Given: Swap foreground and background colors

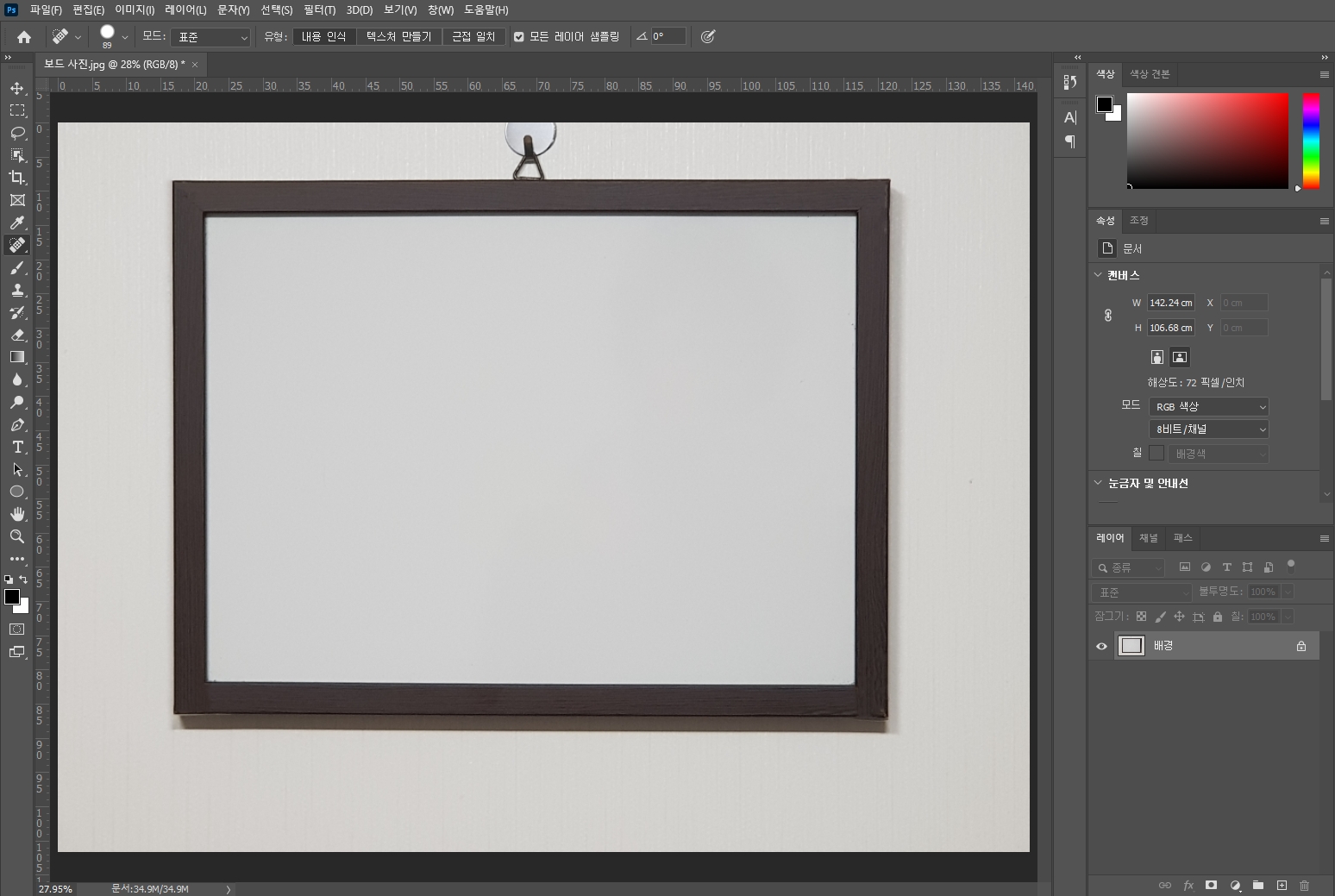Looking at the screenshot, I should (x=23, y=580).
